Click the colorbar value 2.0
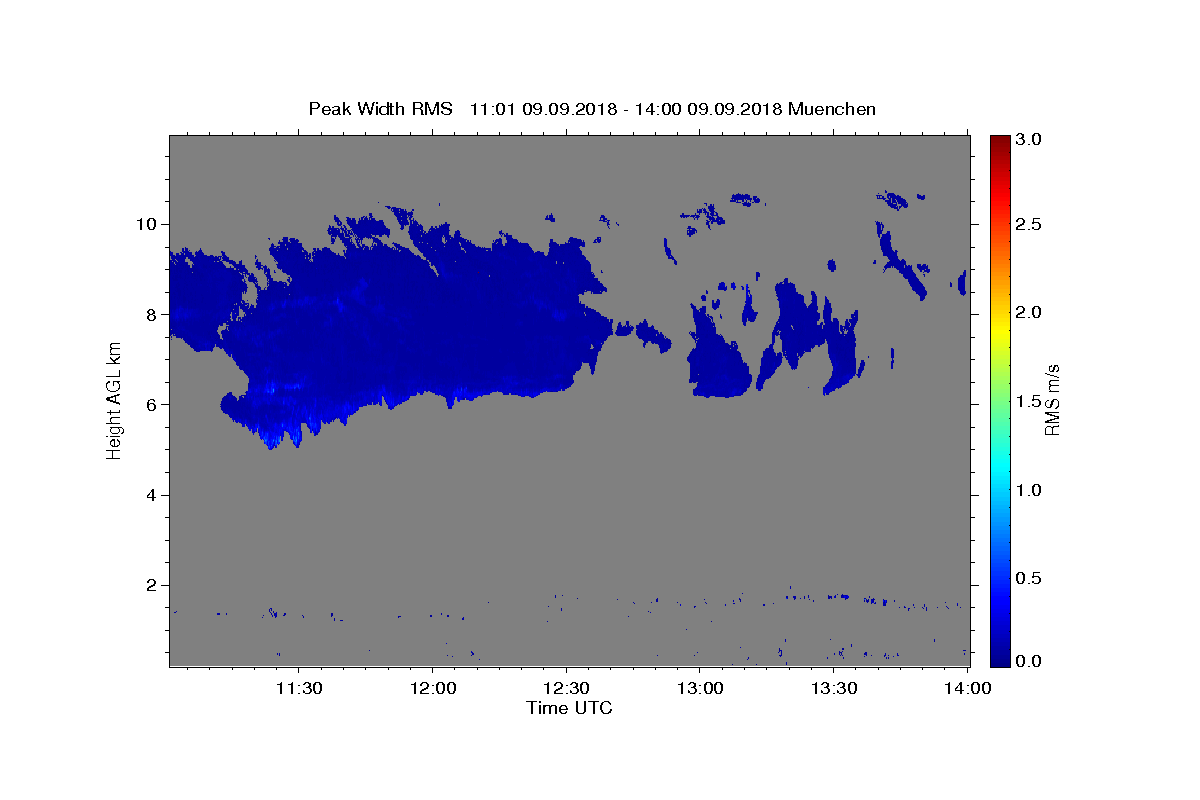 point(1029,313)
